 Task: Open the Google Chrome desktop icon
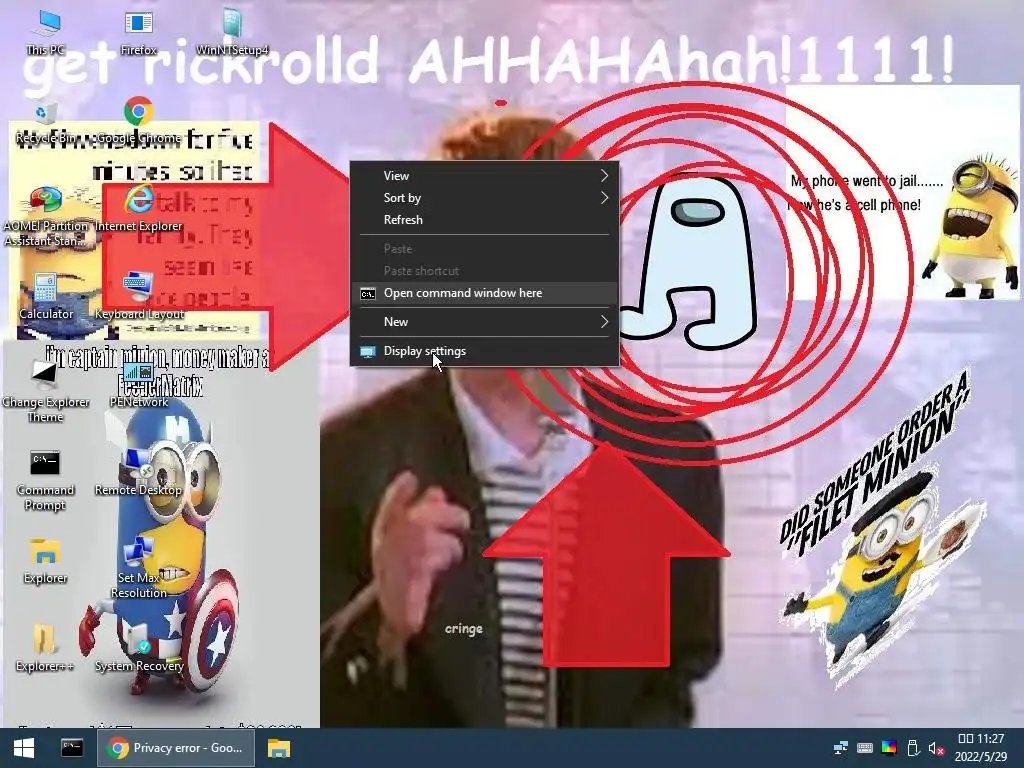(138, 120)
